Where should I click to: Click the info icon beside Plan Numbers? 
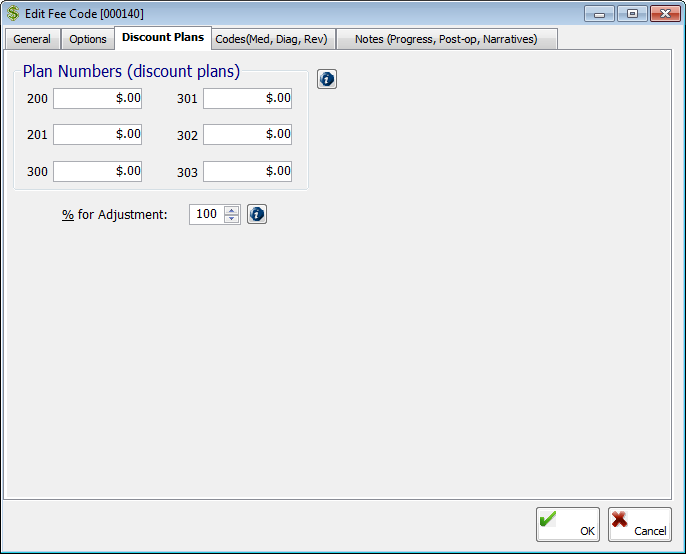point(327,79)
